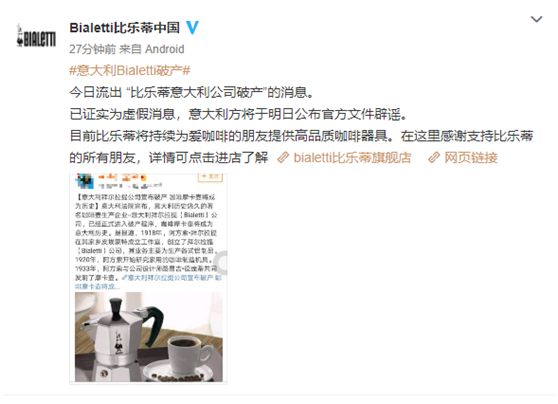Open the Bialetti logo avatar
This screenshot has width=558, height=404.
36,36
